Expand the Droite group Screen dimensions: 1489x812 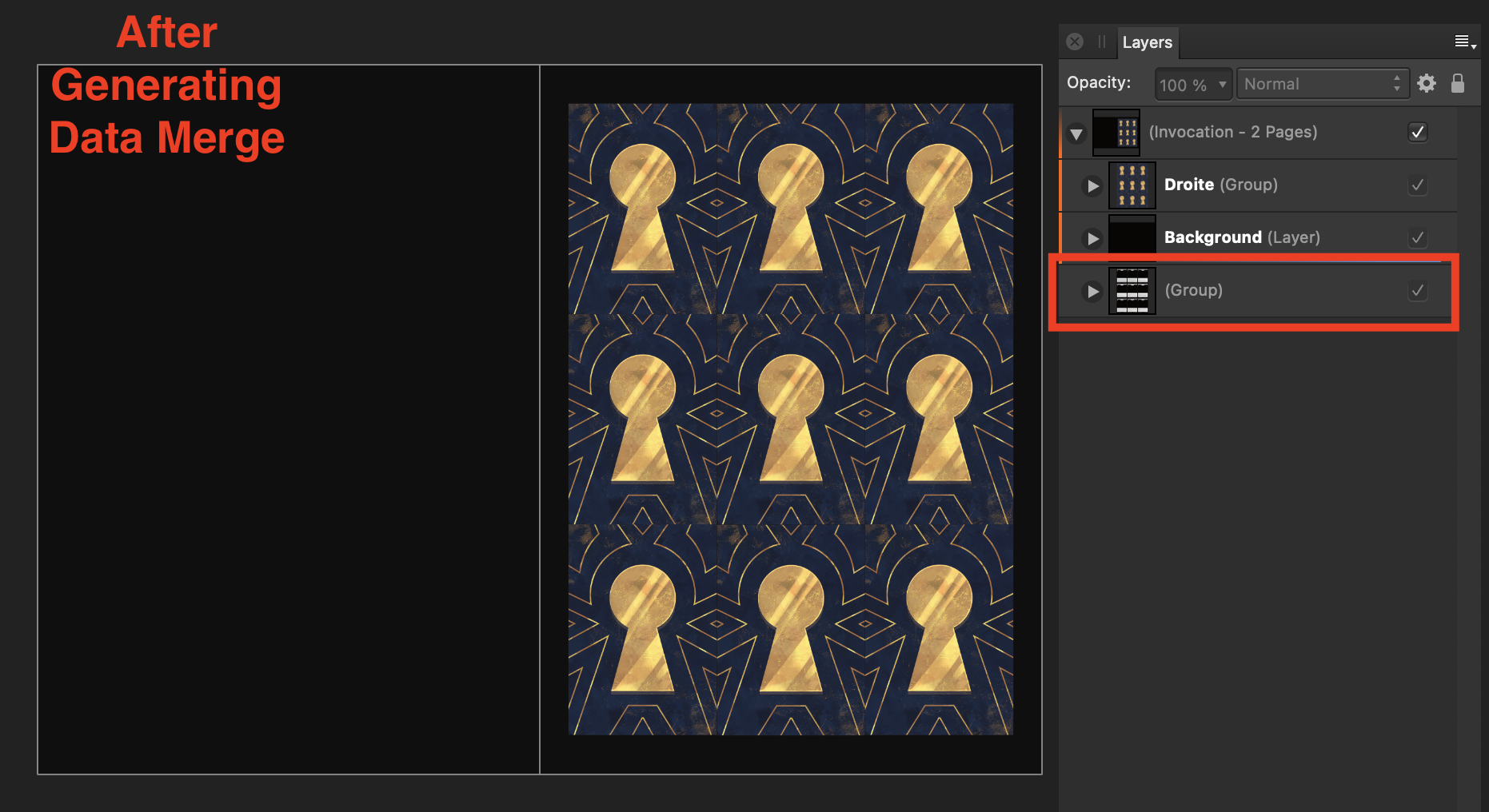click(1092, 186)
